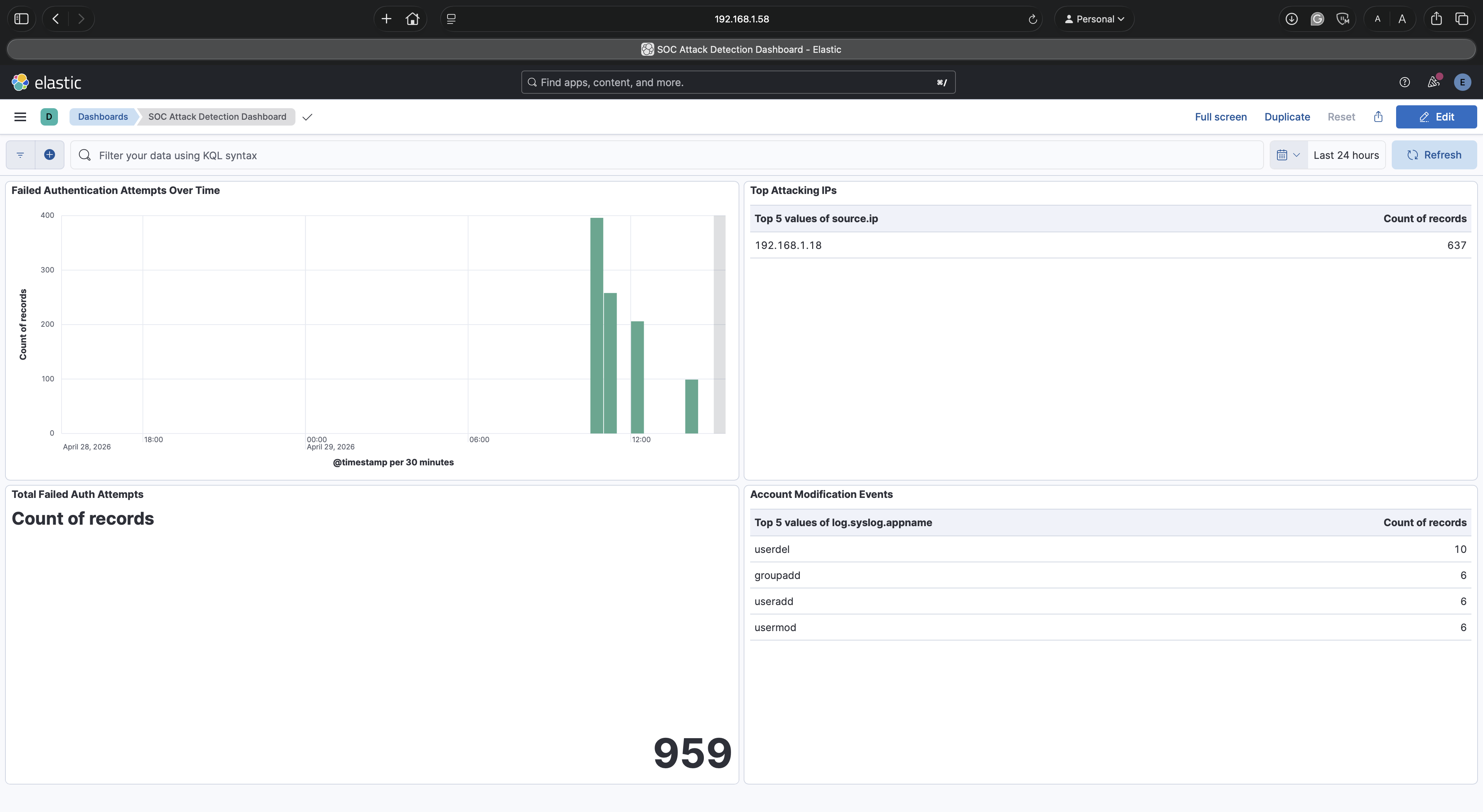Viewport: 1483px width, 812px height.
Task: Click the Last 24 hours time range
Action: 1346,155
